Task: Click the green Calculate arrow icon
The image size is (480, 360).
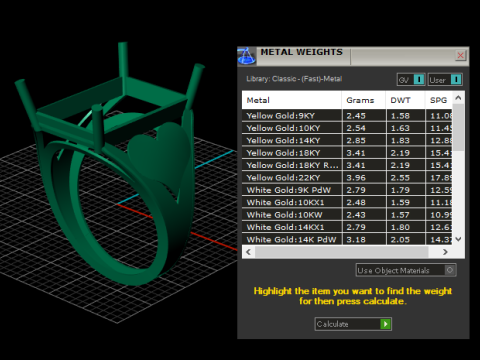Action: click(x=385, y=324)
